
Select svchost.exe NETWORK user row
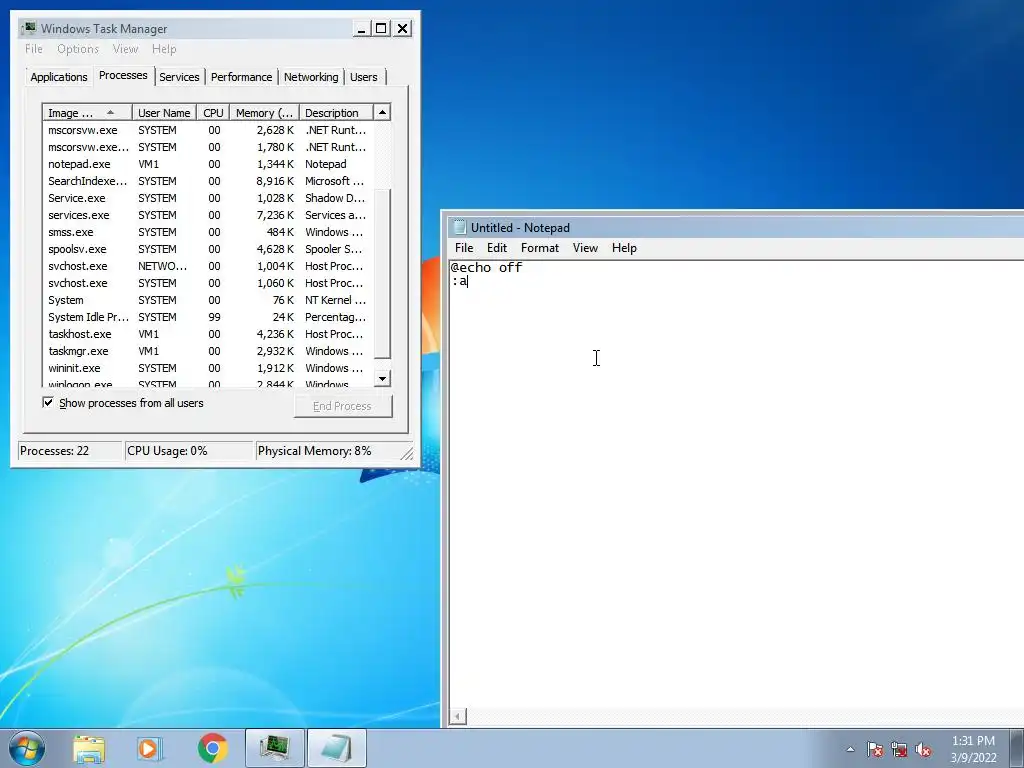coord(208,266)
